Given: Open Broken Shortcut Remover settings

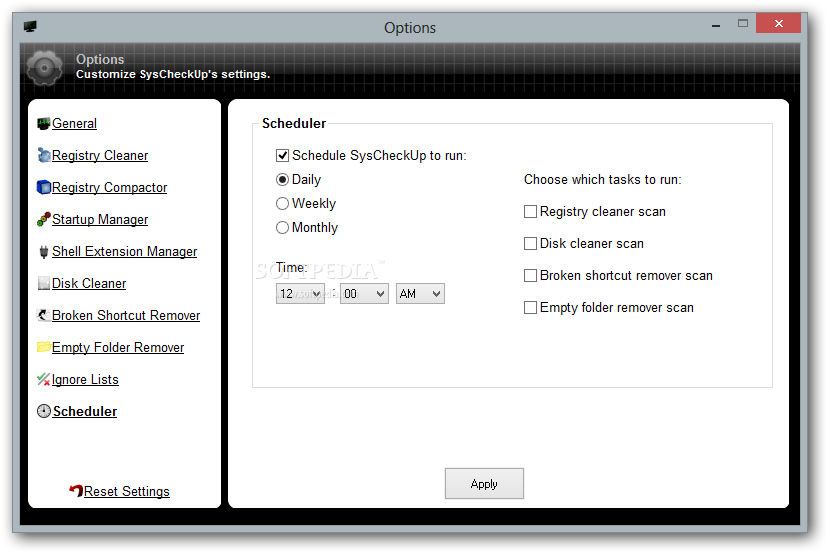Looking at the screenshot, I should point(126,315).
